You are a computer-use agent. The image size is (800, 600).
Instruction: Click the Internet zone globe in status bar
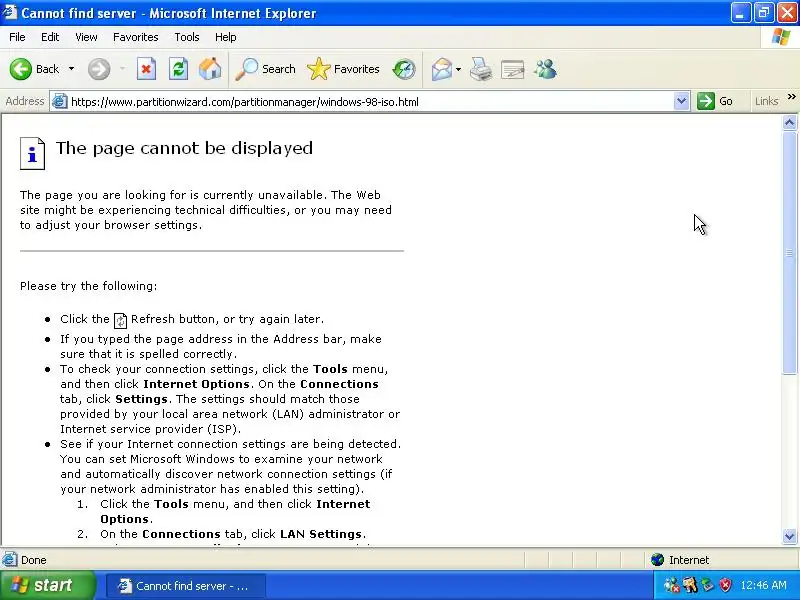tap(657, 560)
